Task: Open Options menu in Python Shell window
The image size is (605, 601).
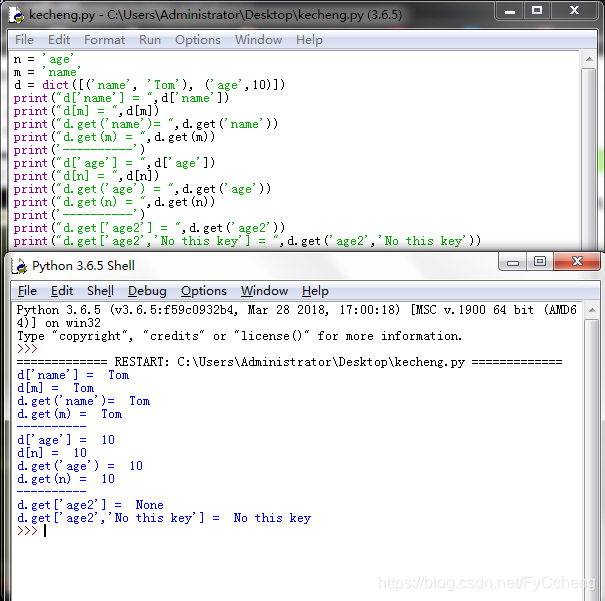Action: point(203,291)
